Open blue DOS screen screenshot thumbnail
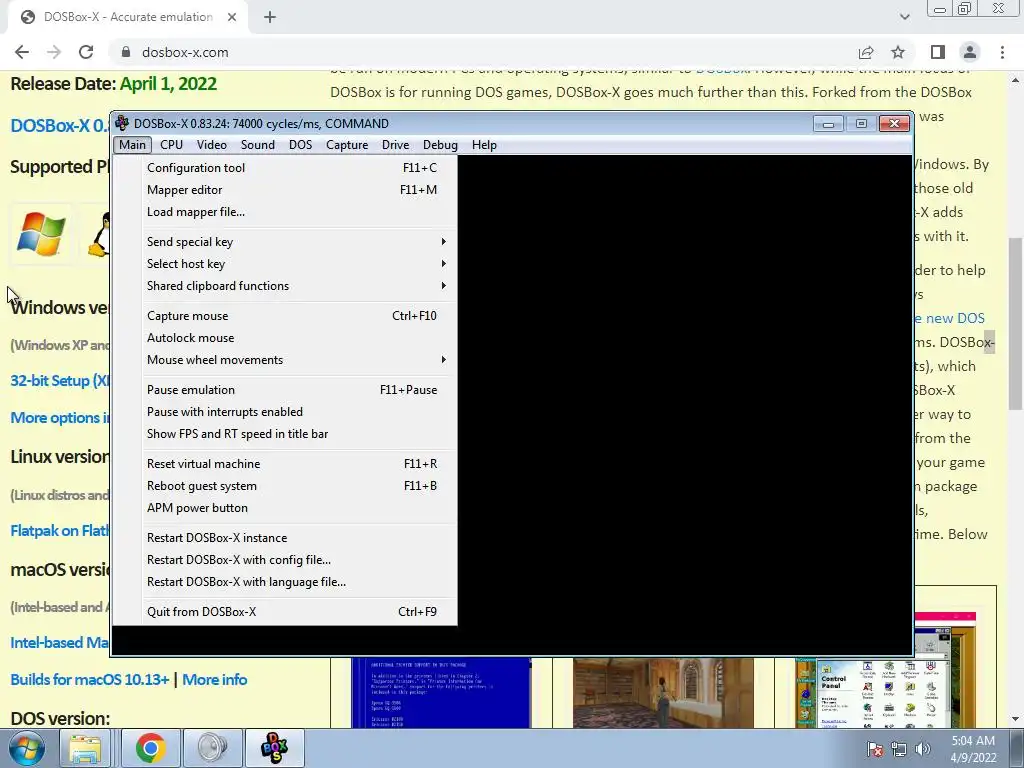 pos(441,692)
